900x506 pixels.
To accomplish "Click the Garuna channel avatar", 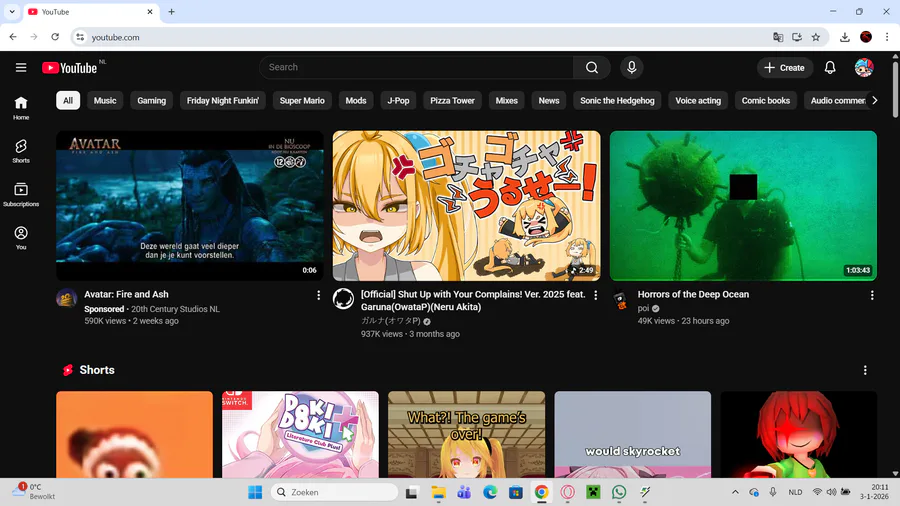I will [343, 298].
